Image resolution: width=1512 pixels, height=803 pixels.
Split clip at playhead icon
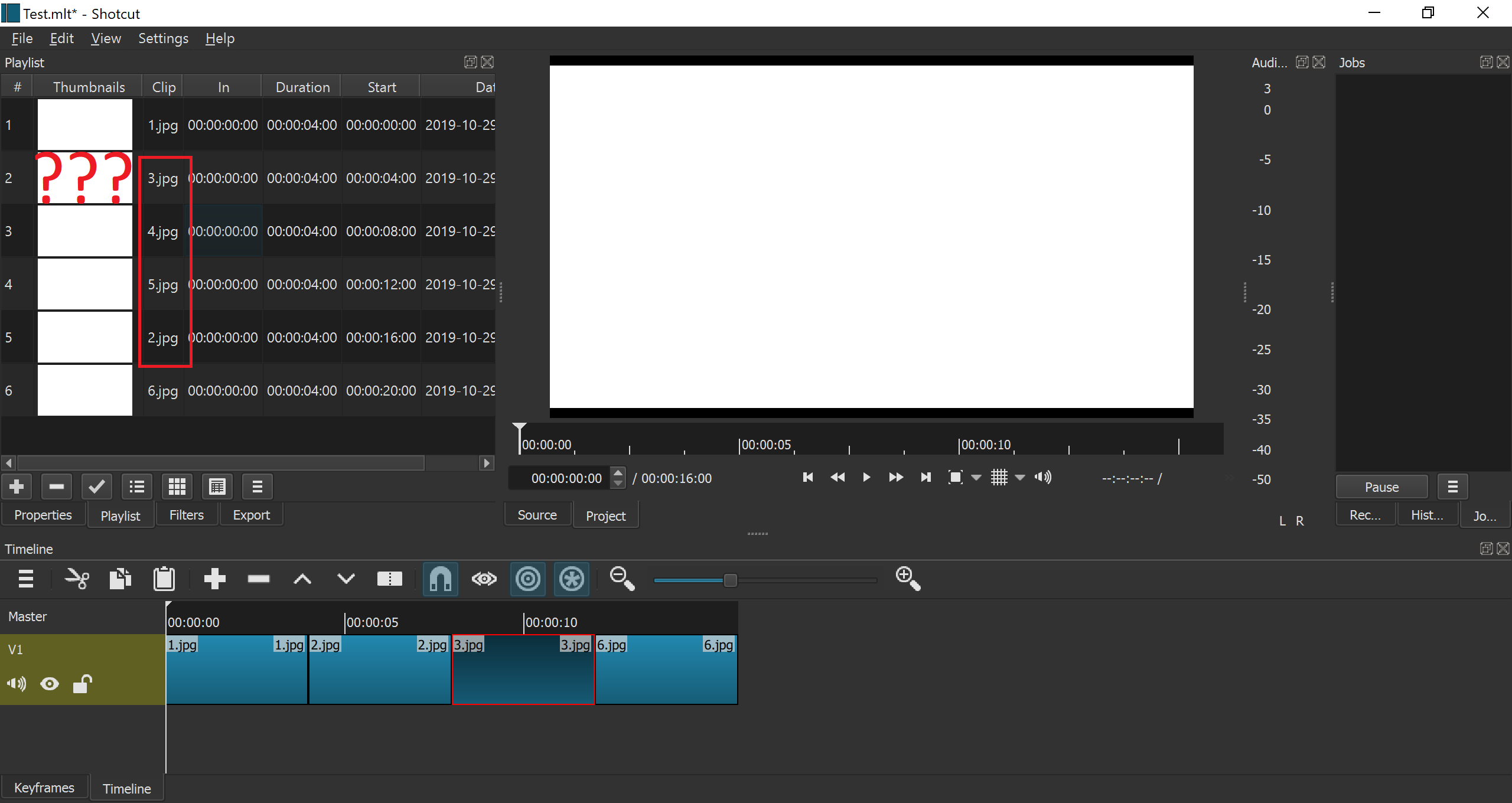tap(390, 579)
